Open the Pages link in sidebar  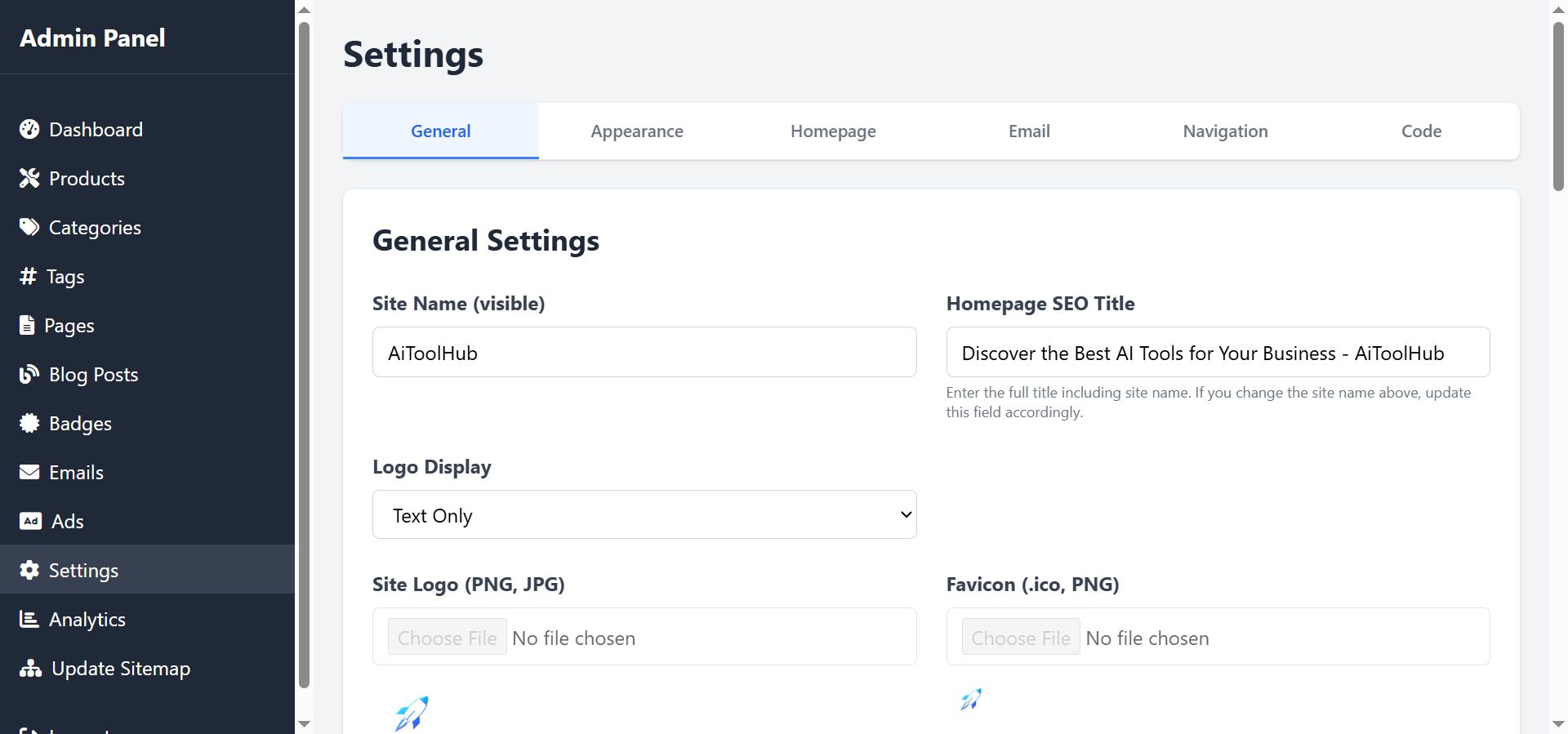(69, 326)
